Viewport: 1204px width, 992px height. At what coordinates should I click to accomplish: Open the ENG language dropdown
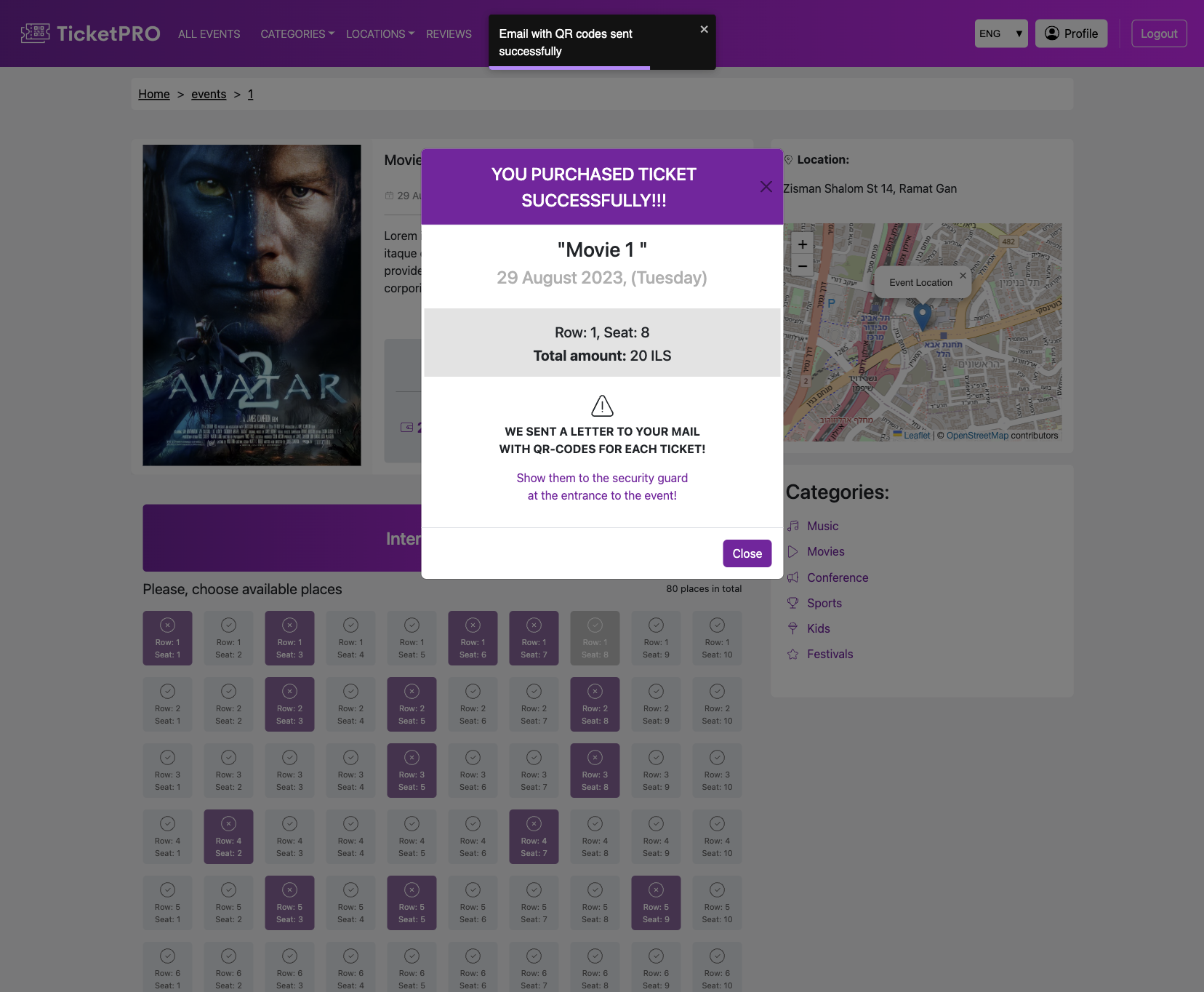(x=1000, y=33)
